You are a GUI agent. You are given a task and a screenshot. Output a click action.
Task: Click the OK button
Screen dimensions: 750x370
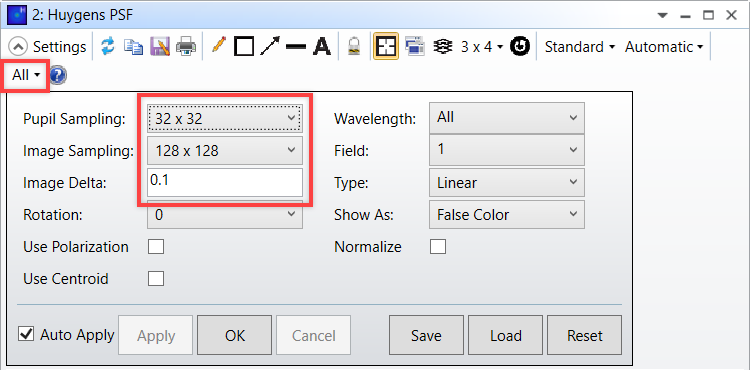234,336
